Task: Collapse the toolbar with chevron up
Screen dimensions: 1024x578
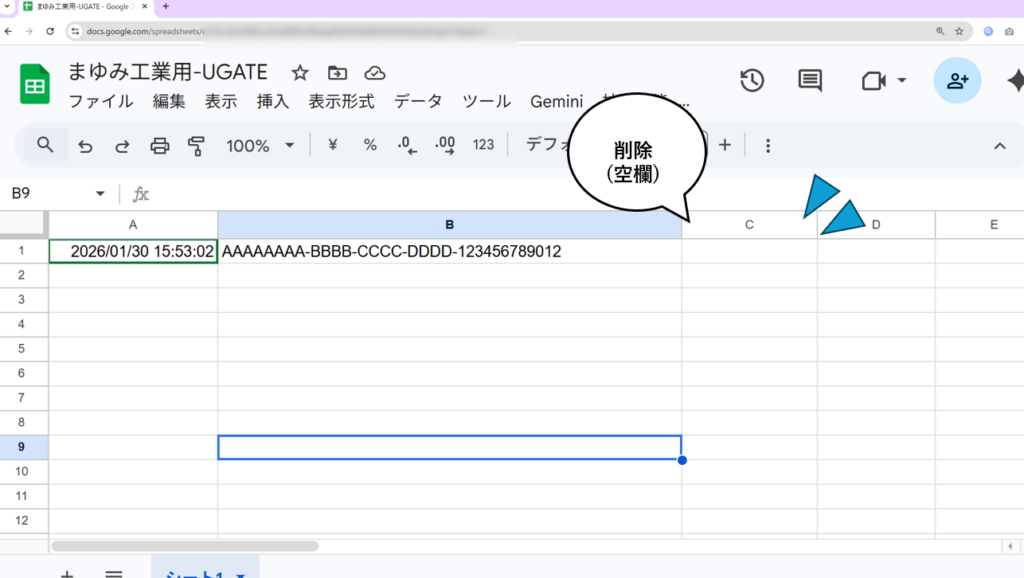Action: [999, 146]
